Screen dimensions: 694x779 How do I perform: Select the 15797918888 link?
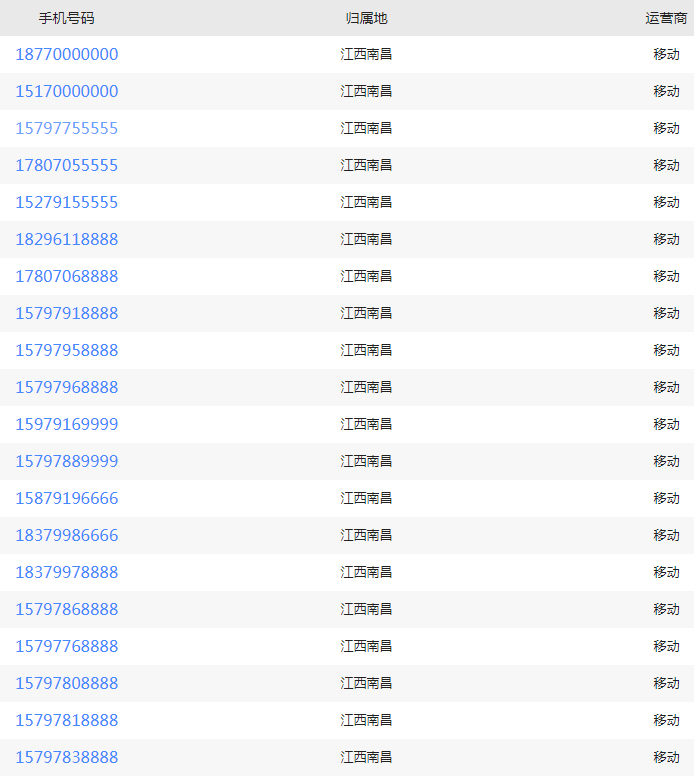(67, 313)
